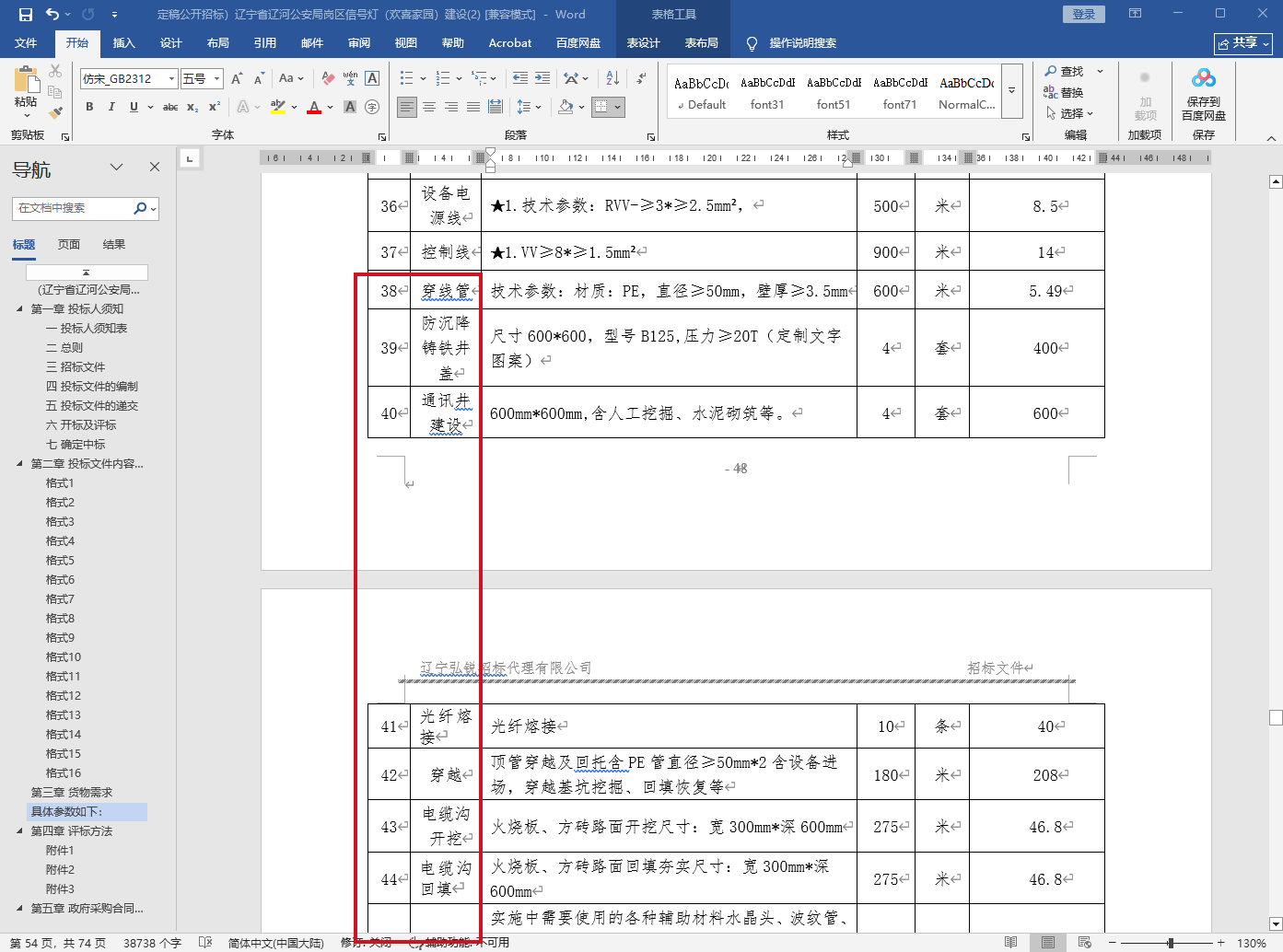
Task: Collapse the 第四章 评标方法 heading
Action: tap(19, 831)
